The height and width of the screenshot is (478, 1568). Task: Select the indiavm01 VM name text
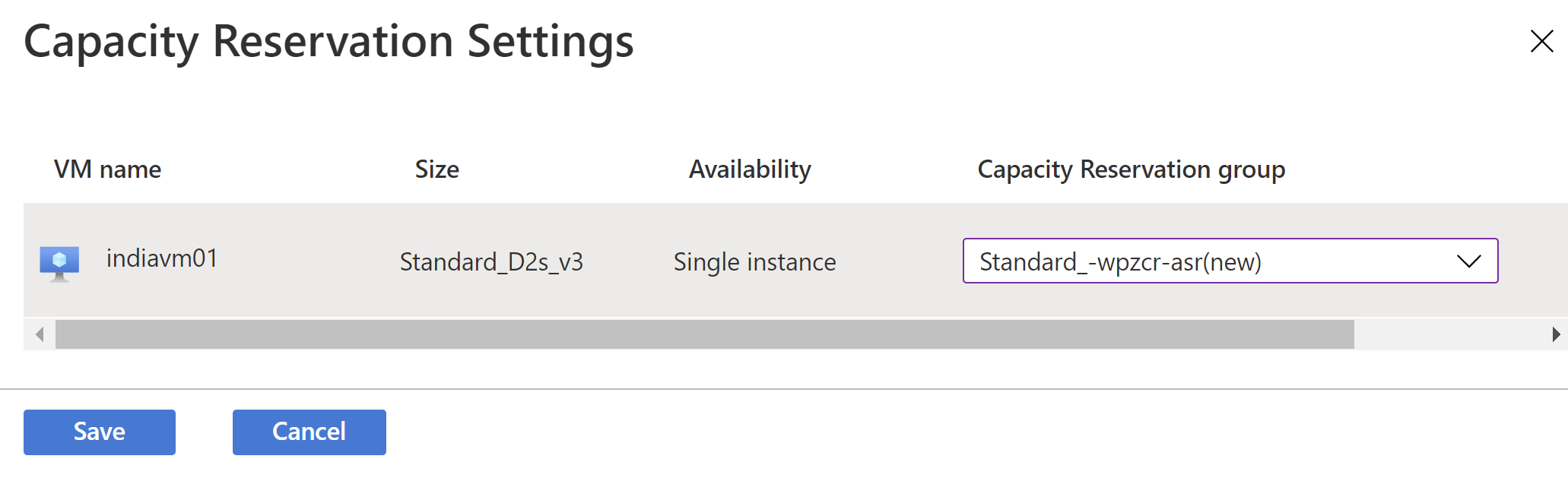pyautogui.click(x=162, y=258)
